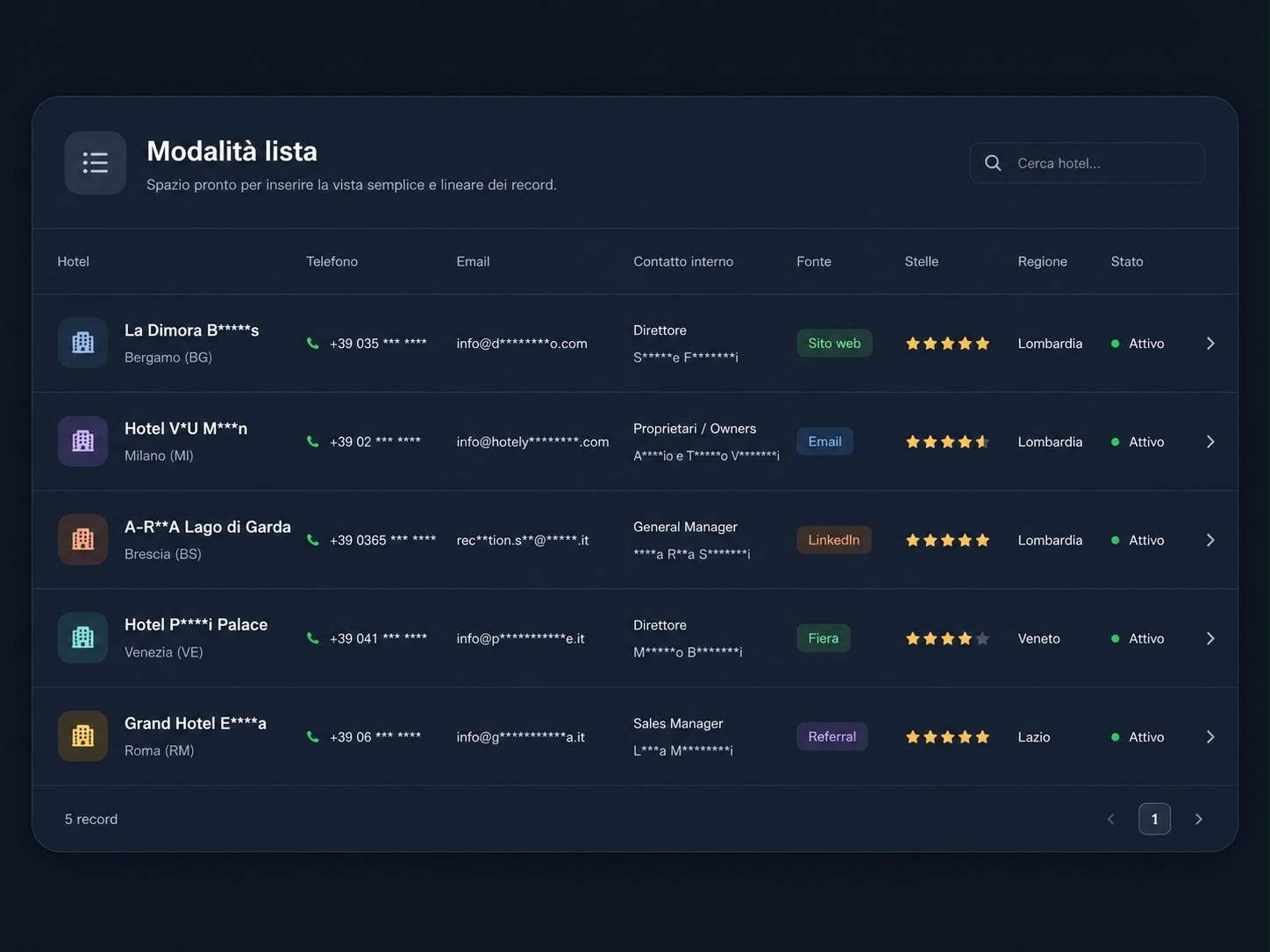Image resolution: width=1270 pixels, height=952 pixels.
Task: Click the search magnifier icon
Action: [993, 163]
